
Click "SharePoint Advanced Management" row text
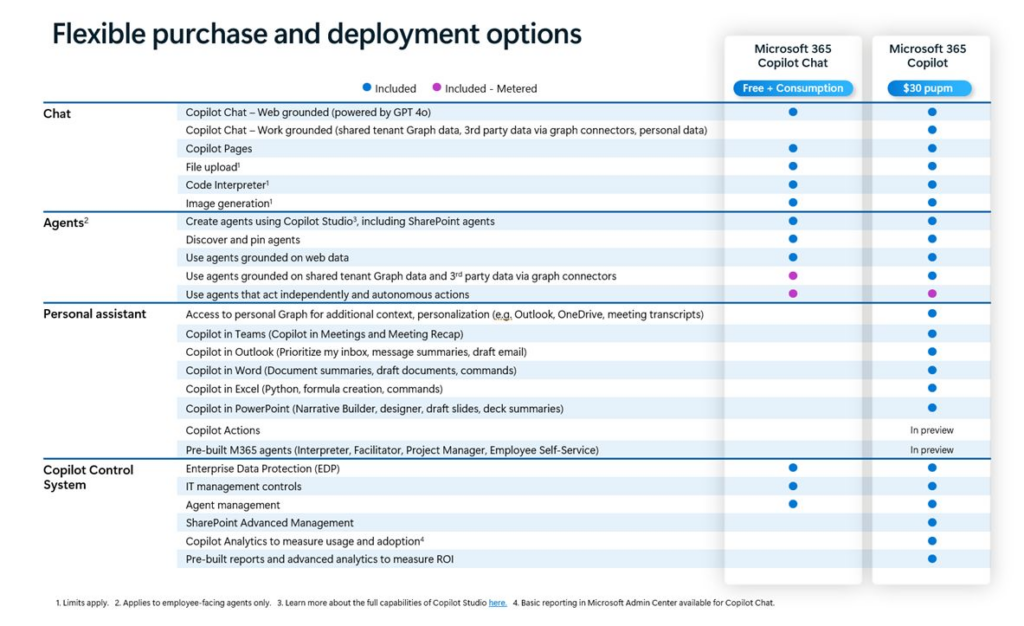pos(270,523)
